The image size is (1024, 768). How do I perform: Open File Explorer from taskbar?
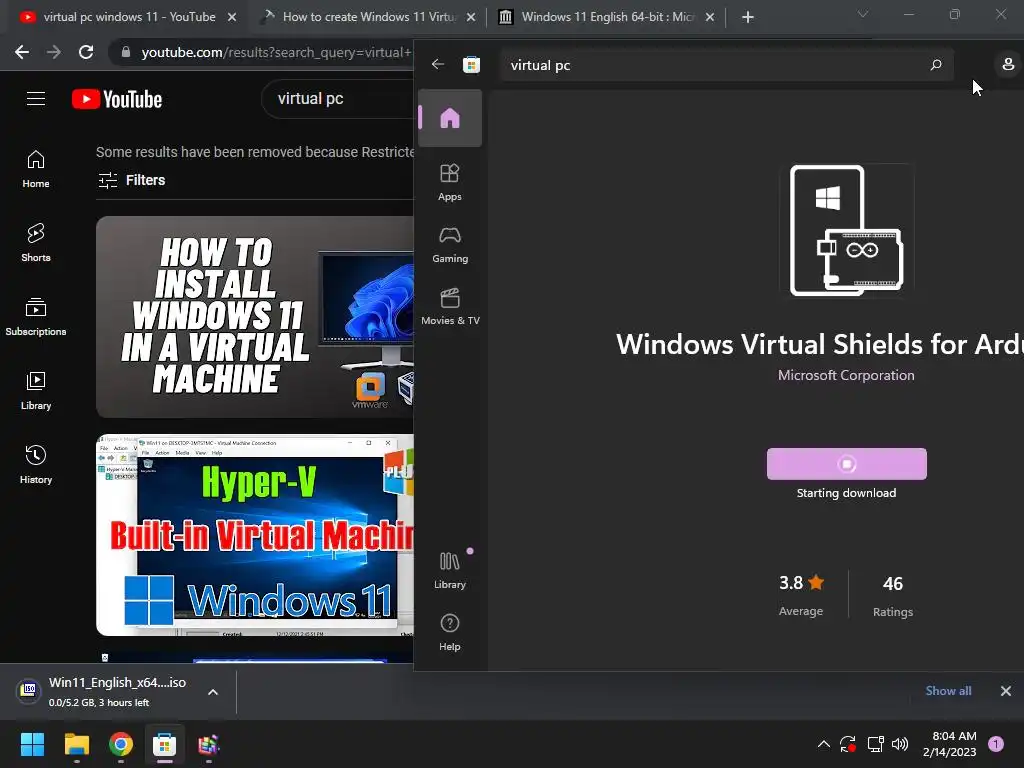[76, 744]
